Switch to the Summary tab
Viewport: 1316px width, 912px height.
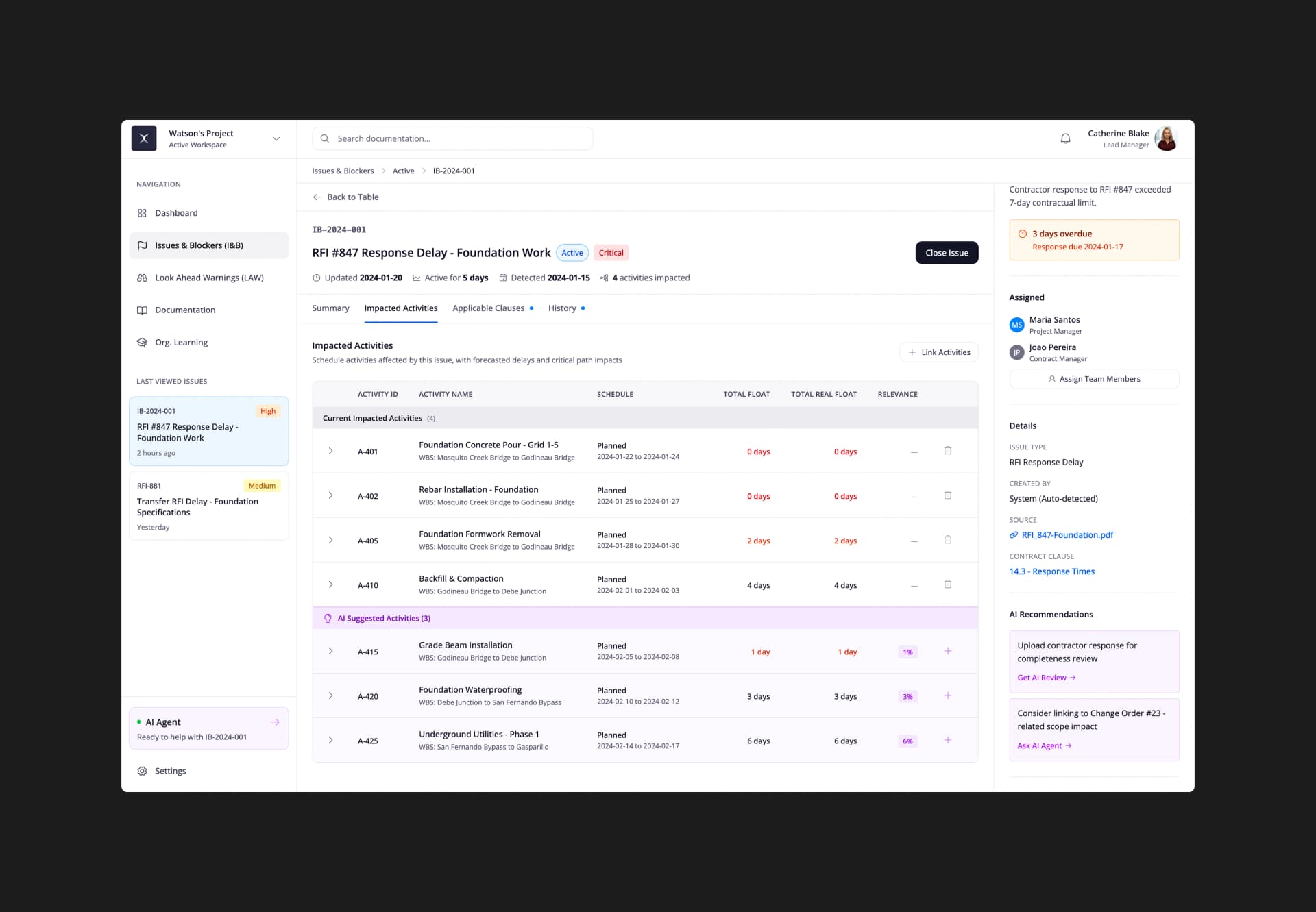tap(330, 308)
